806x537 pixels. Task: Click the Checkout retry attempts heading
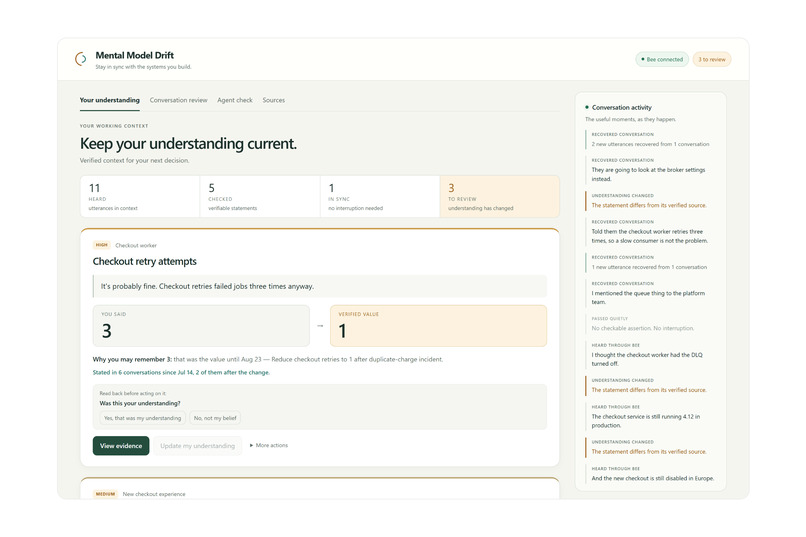coord(144,262)
